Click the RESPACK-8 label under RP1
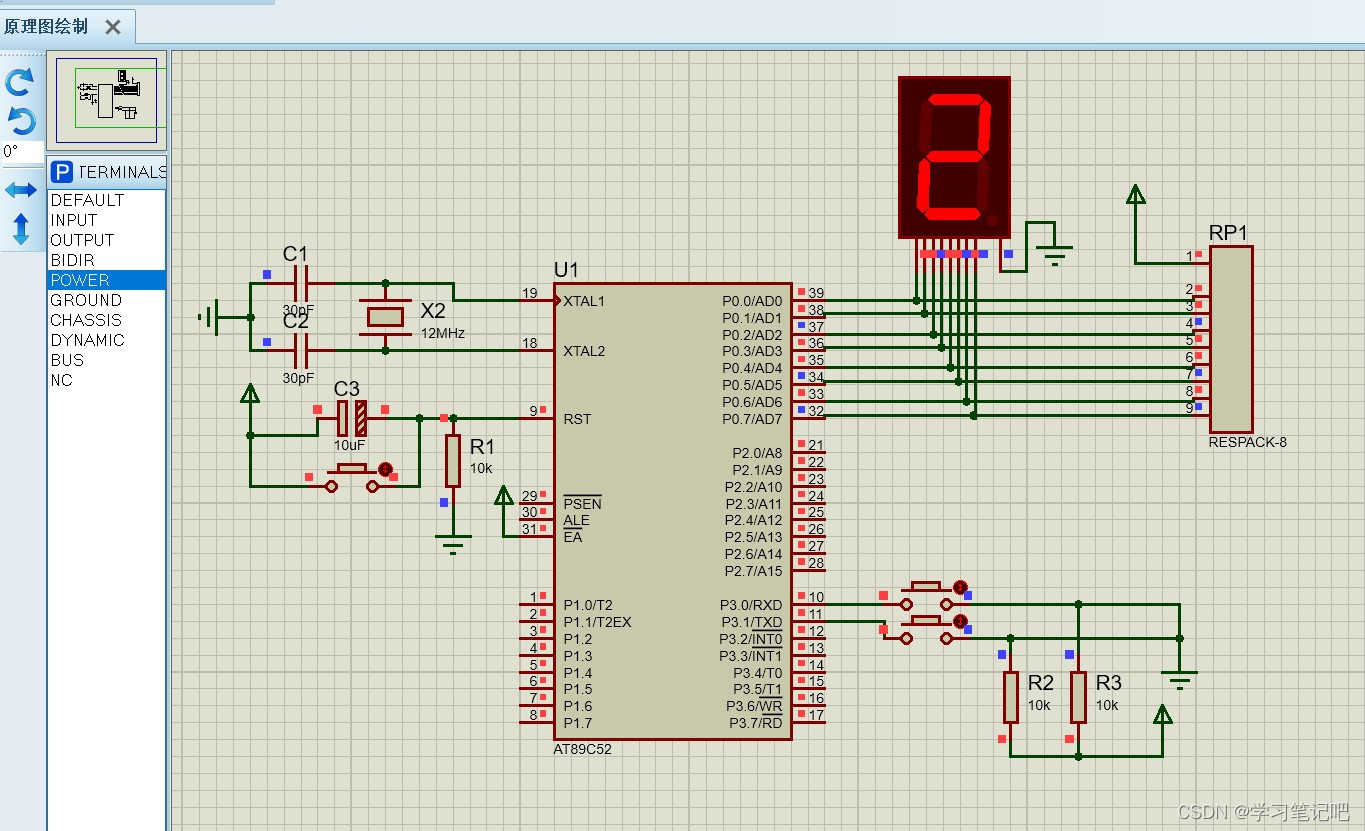This screenshot has width=1365, height=831. click(1247, 442)
